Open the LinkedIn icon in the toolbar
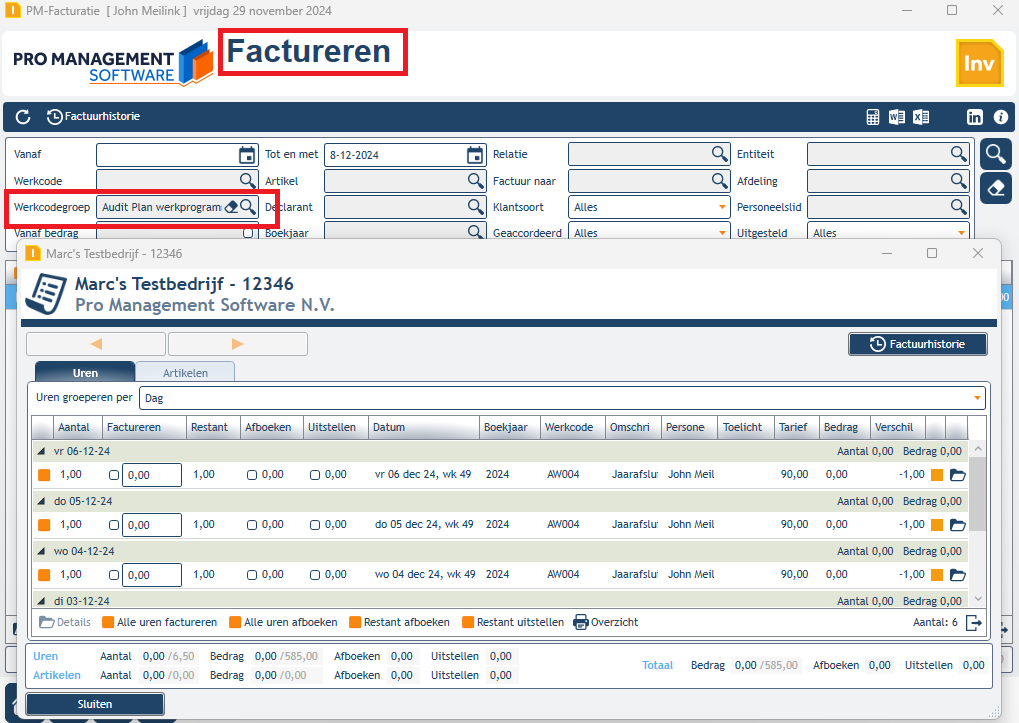 [975, 117]
